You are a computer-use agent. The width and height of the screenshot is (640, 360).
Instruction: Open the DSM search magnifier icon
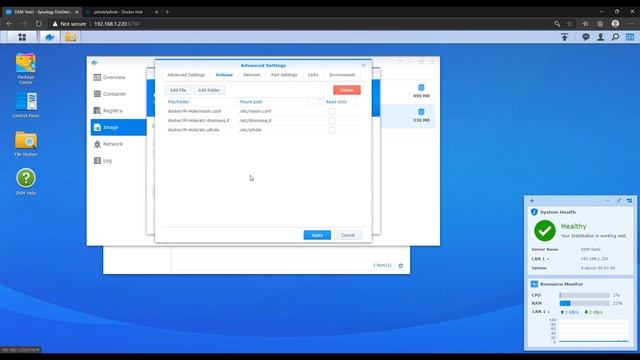[x=615, y=37]
